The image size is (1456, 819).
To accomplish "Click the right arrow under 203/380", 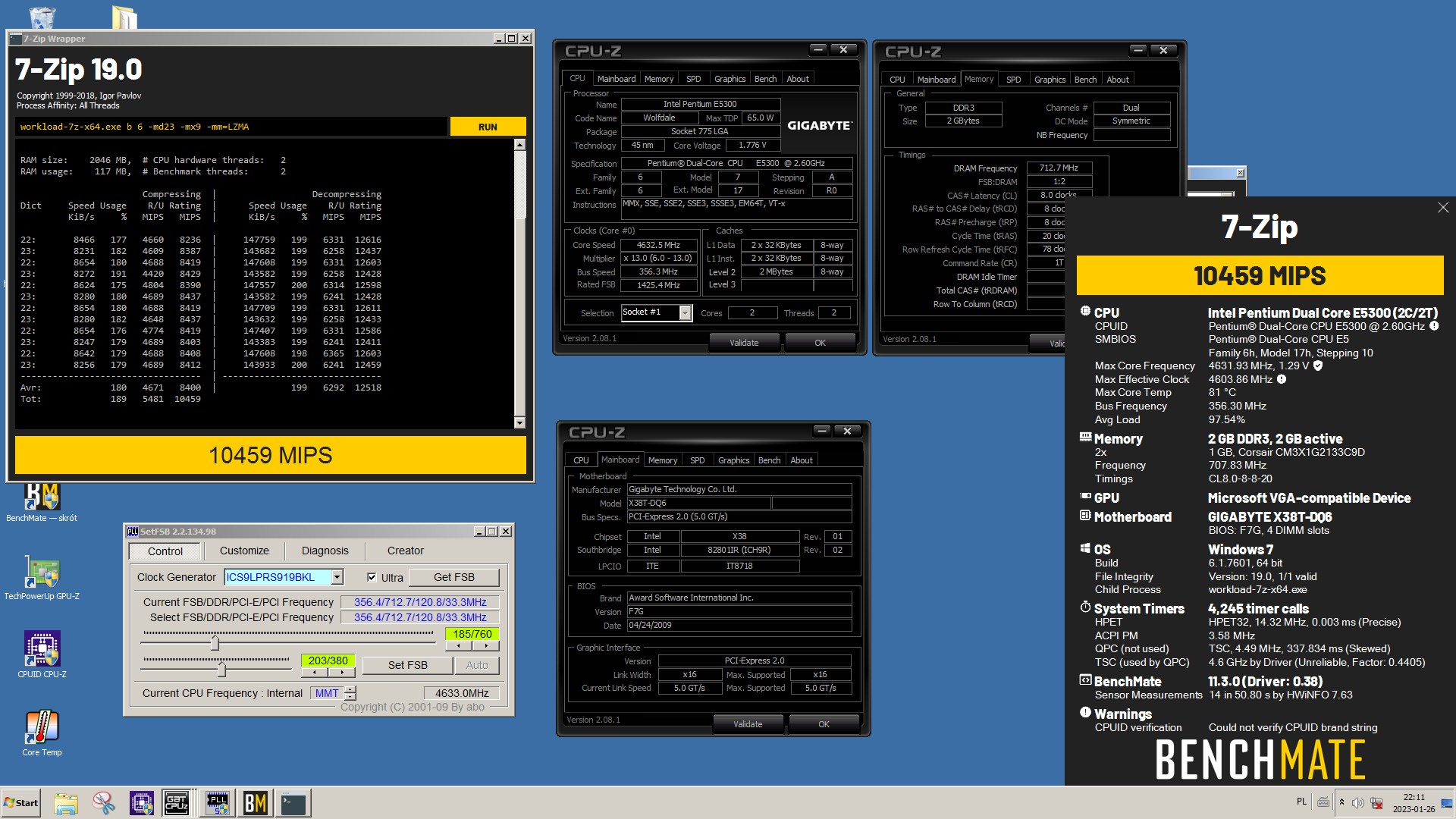I will pyautogui.click(x=342, y=673).
